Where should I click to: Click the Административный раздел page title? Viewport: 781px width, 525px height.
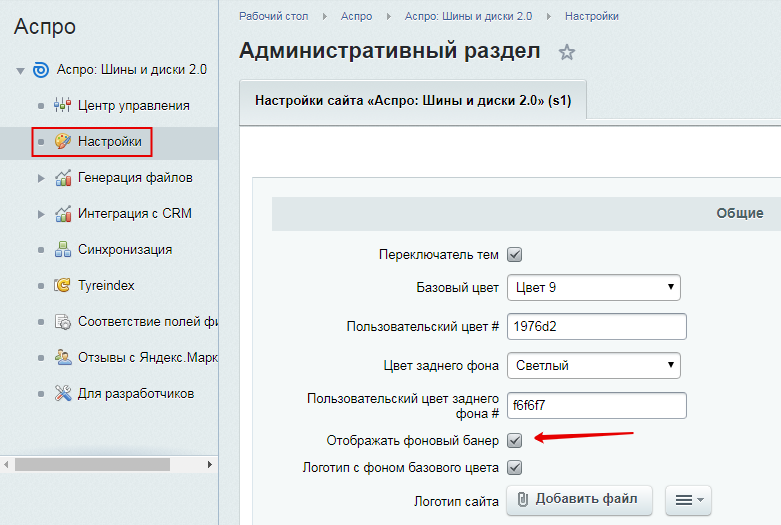click(x=390, y=51)
